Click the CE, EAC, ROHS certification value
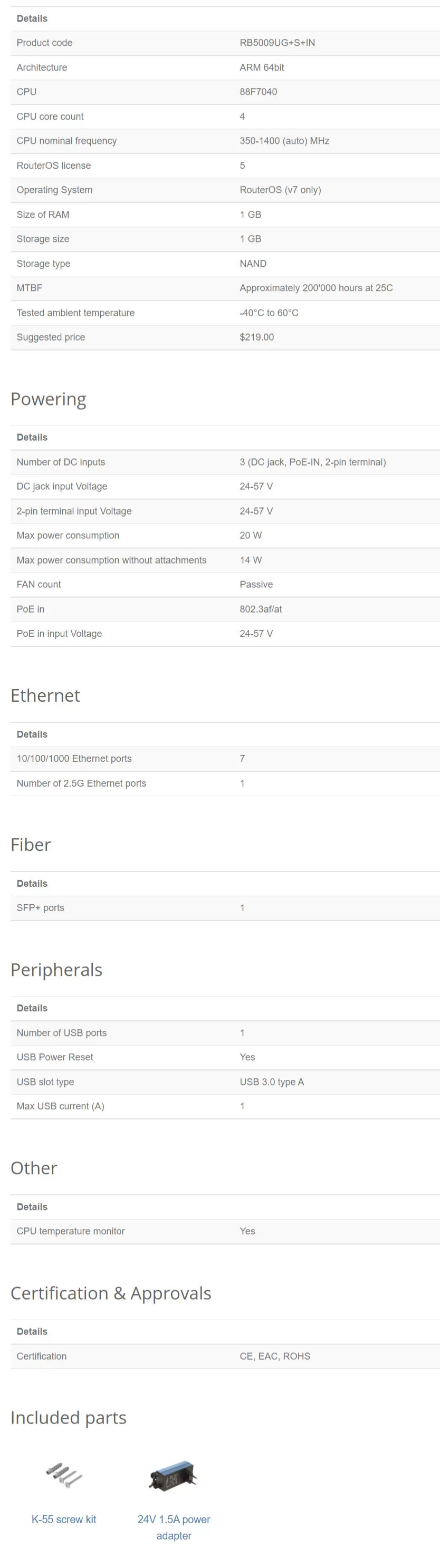Screen dimensions: 440x1568 click(275, 1356)
